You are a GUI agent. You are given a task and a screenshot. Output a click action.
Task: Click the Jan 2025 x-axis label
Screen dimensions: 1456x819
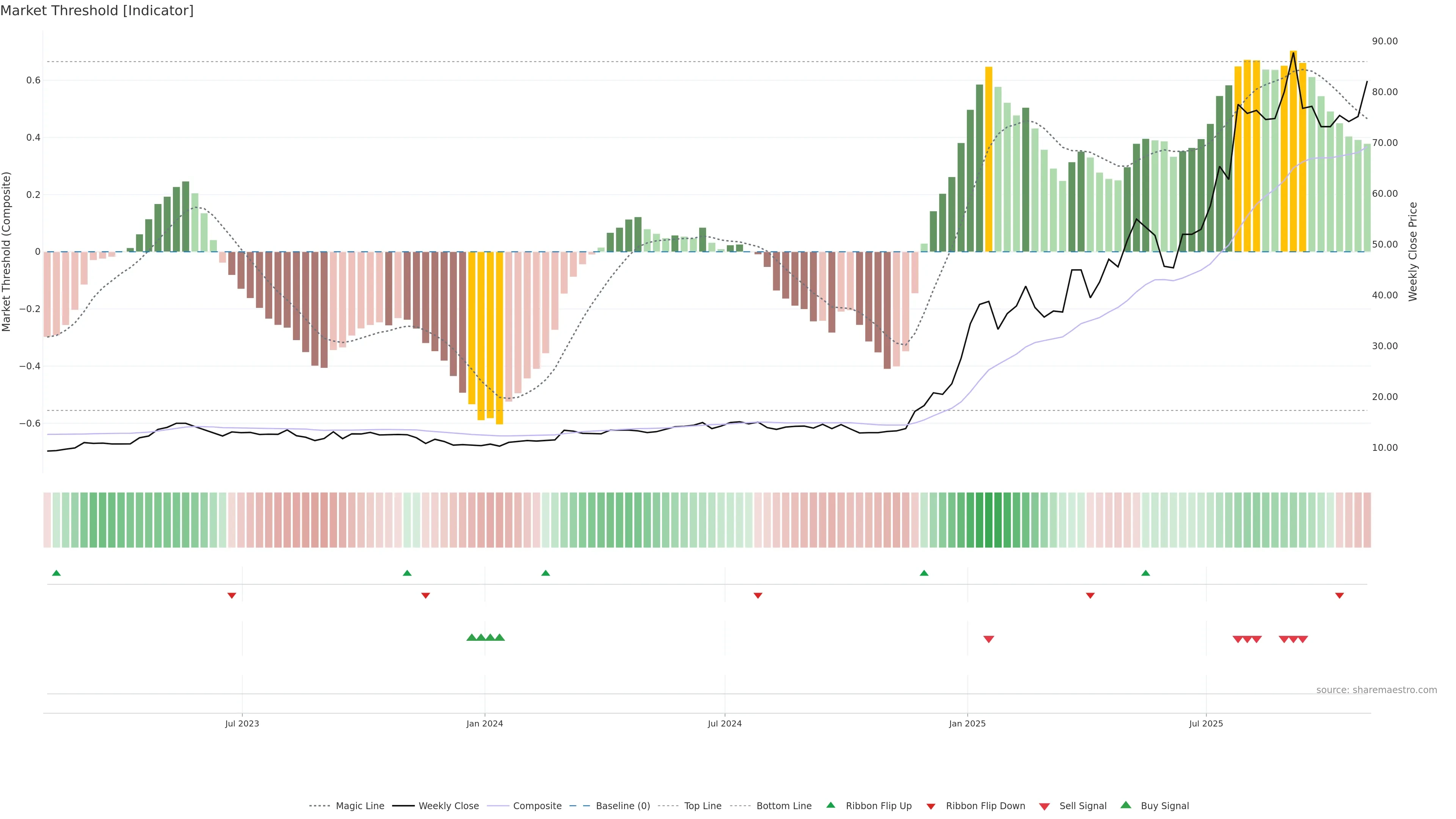pyautogui.click(x=967, y=723)
